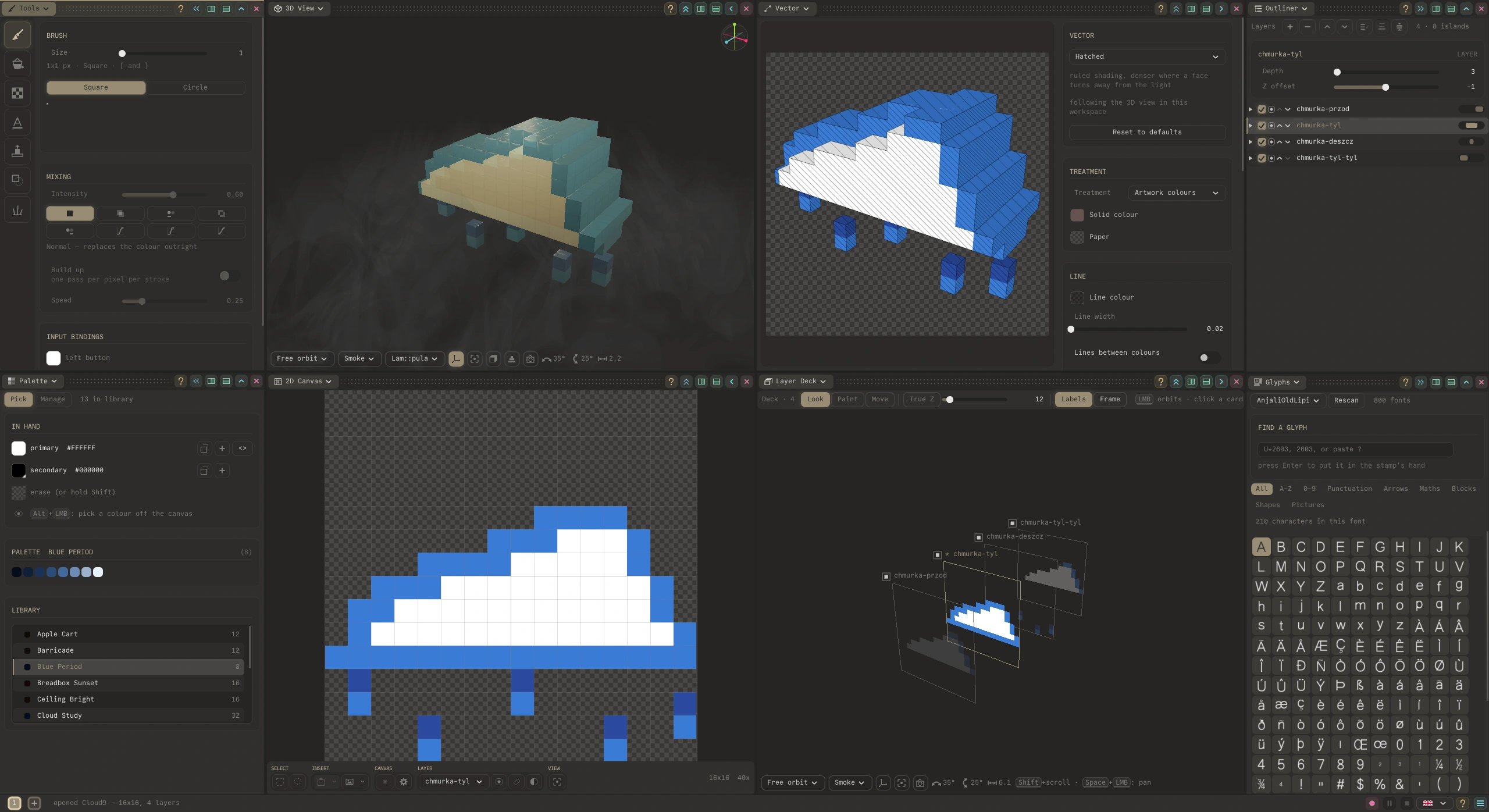1489x812 pixels.
Task: Open the Hatched vector style dropdown
Action: [x=1147, y=56]
